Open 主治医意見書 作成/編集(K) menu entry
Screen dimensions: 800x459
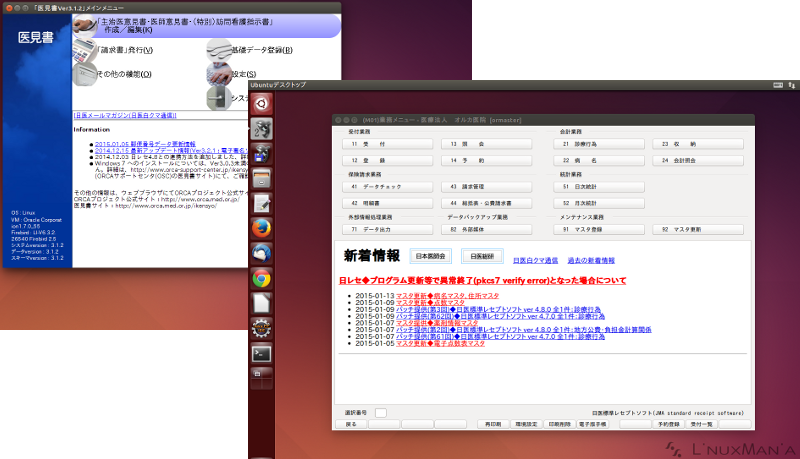(206, 26)
